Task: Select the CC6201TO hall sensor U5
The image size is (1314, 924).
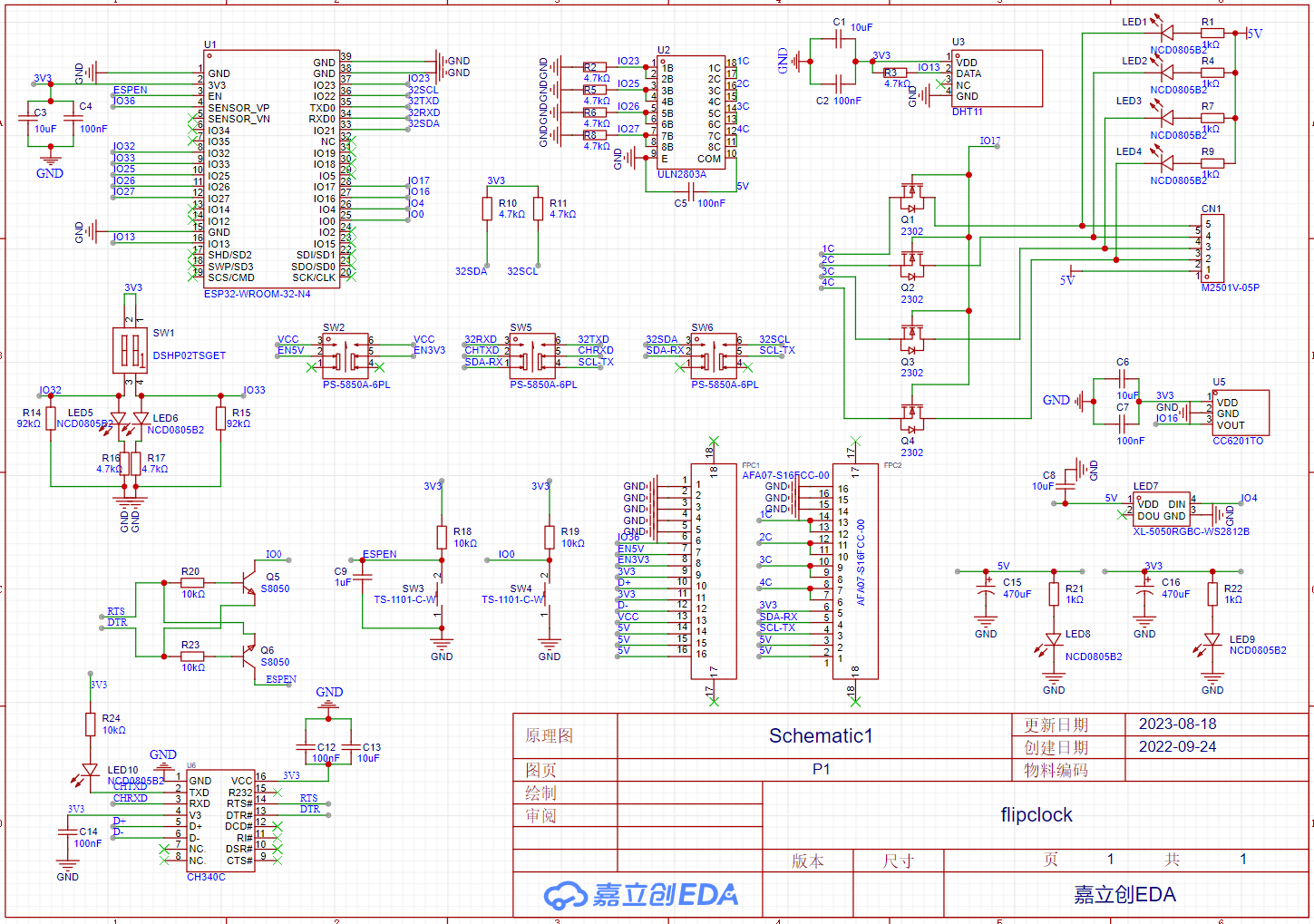Action: click(x=1240, y=413)
